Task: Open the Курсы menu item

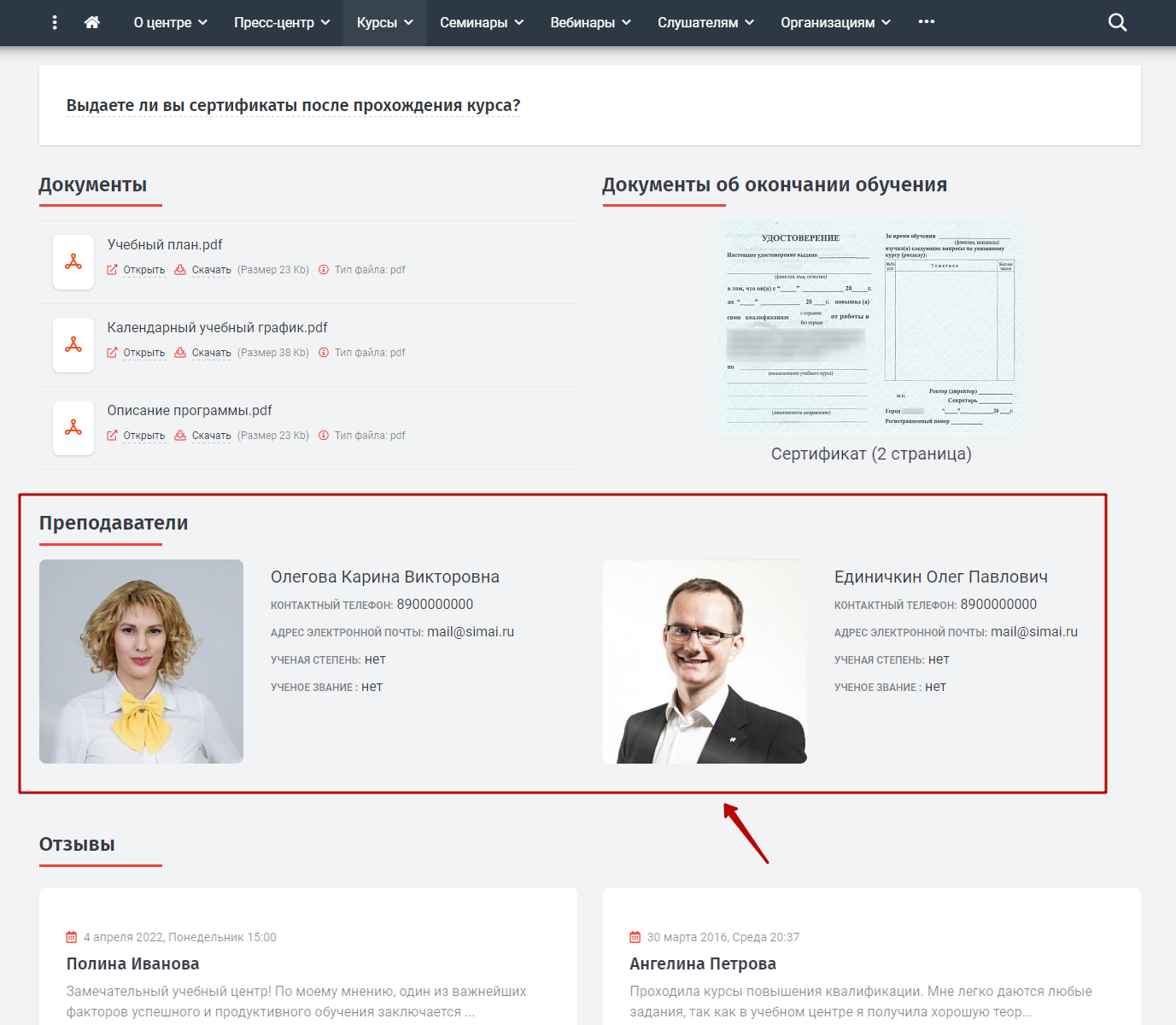Action: click(x=384, y=22)
